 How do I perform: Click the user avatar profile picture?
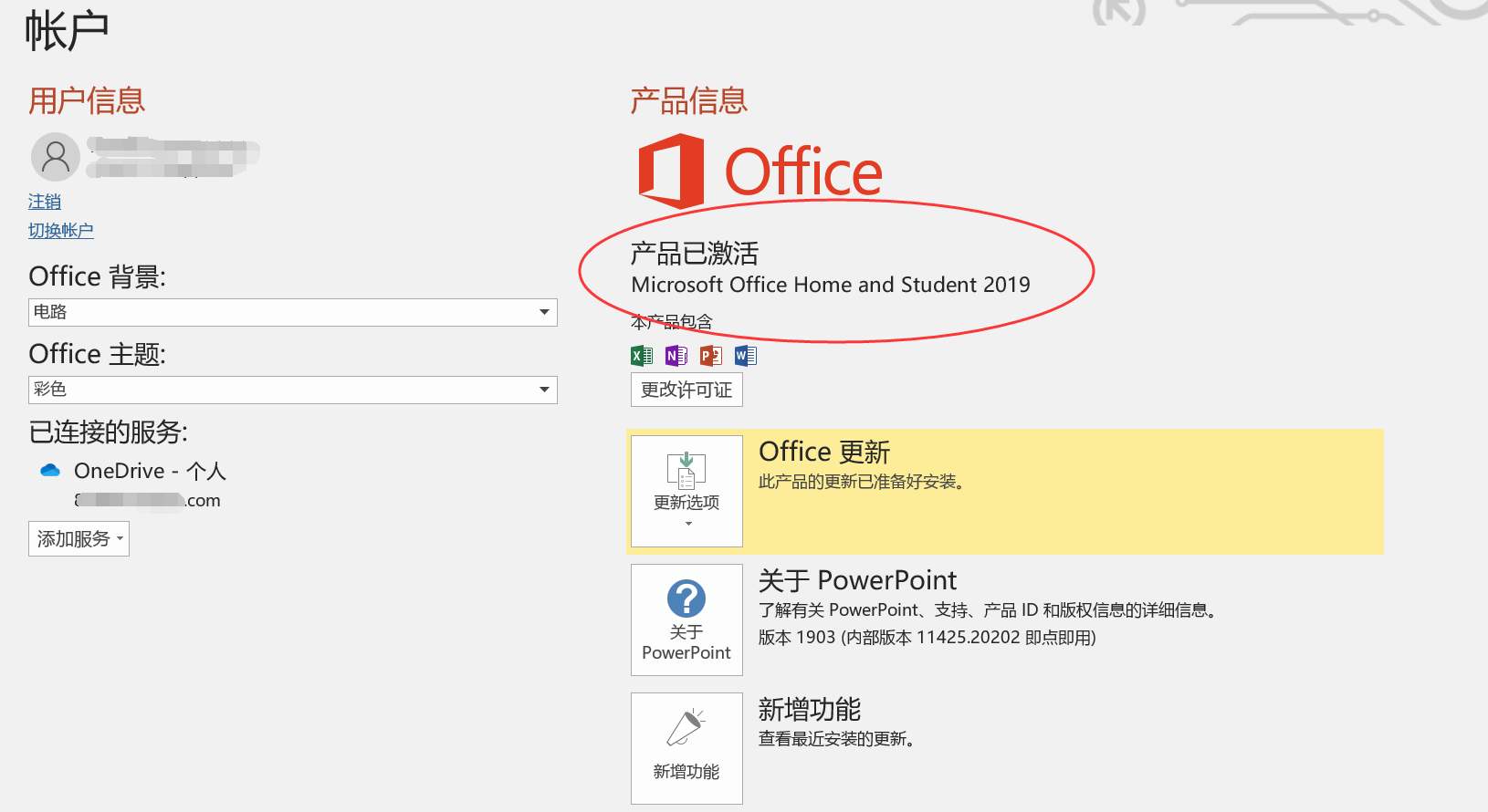point(56,156)
